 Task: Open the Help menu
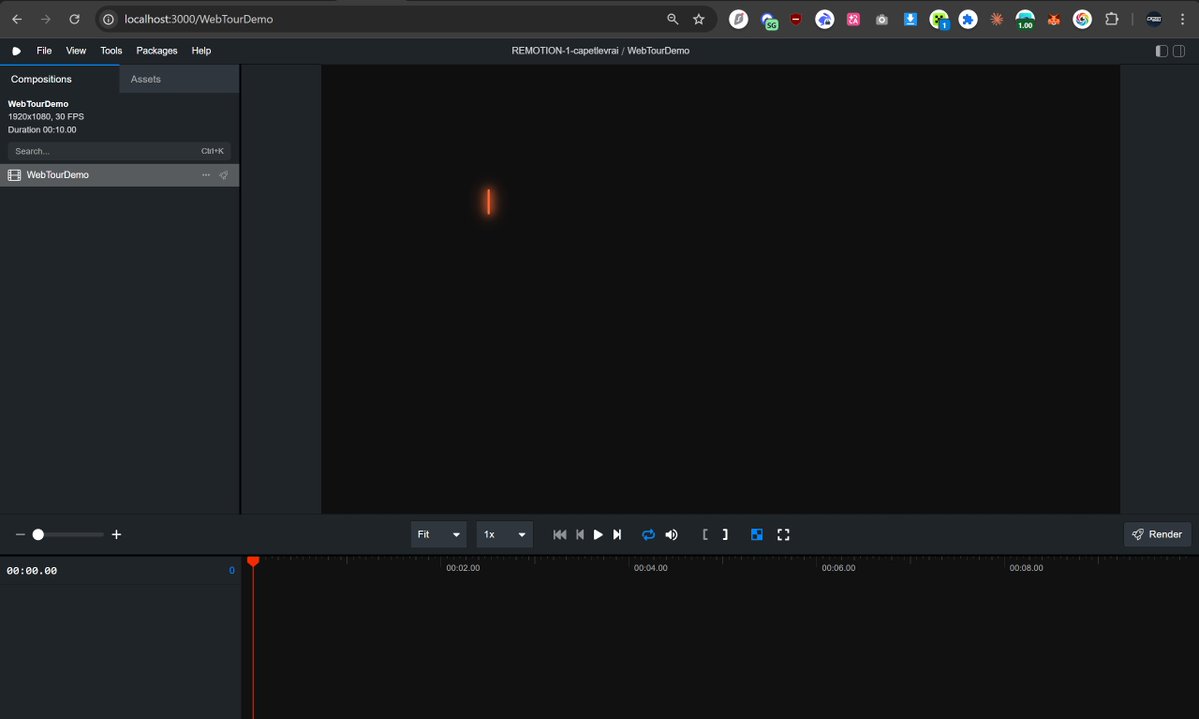point(201,50)
